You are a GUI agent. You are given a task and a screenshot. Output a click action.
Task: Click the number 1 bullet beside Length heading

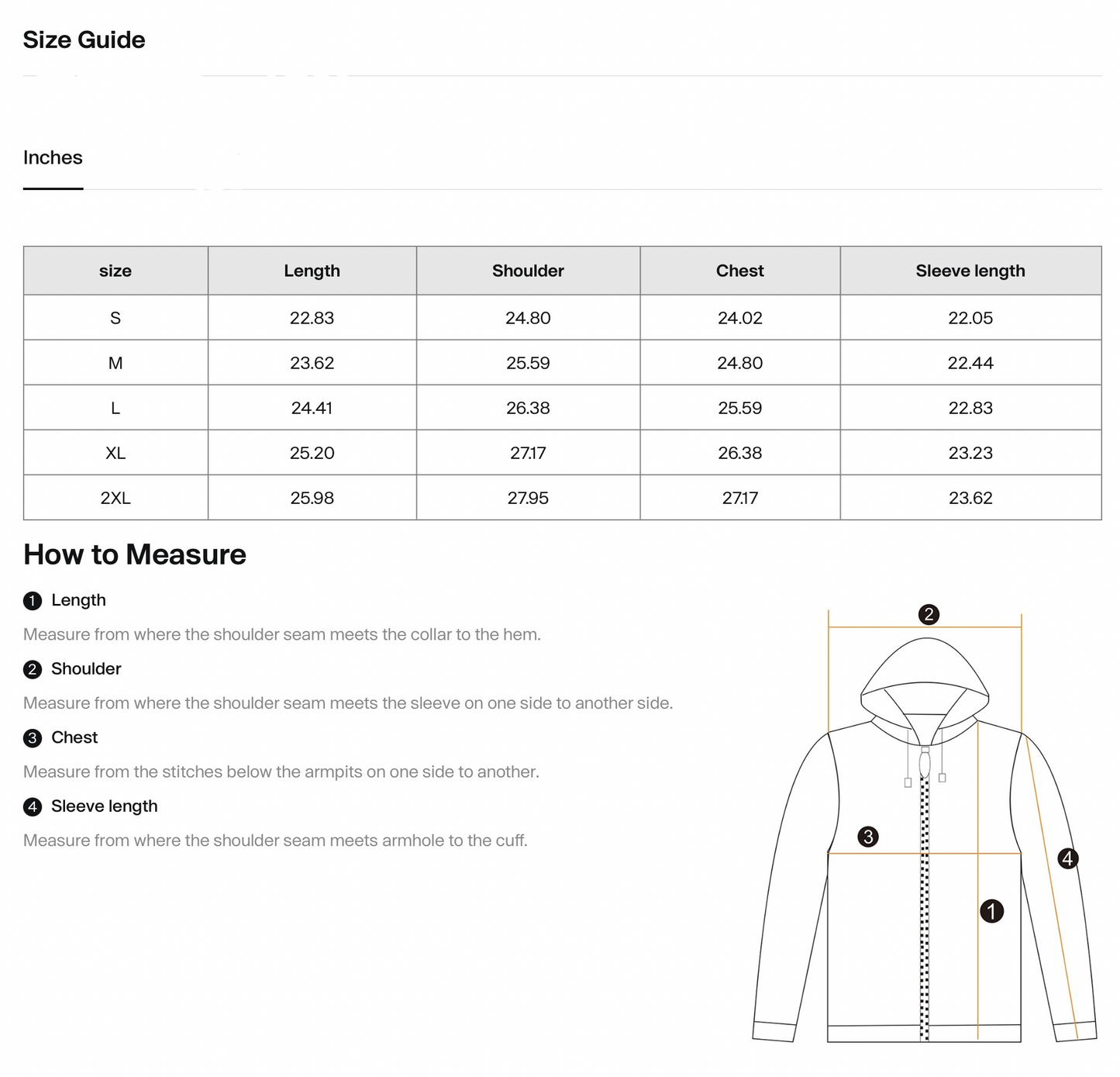(x=33, y=601)
